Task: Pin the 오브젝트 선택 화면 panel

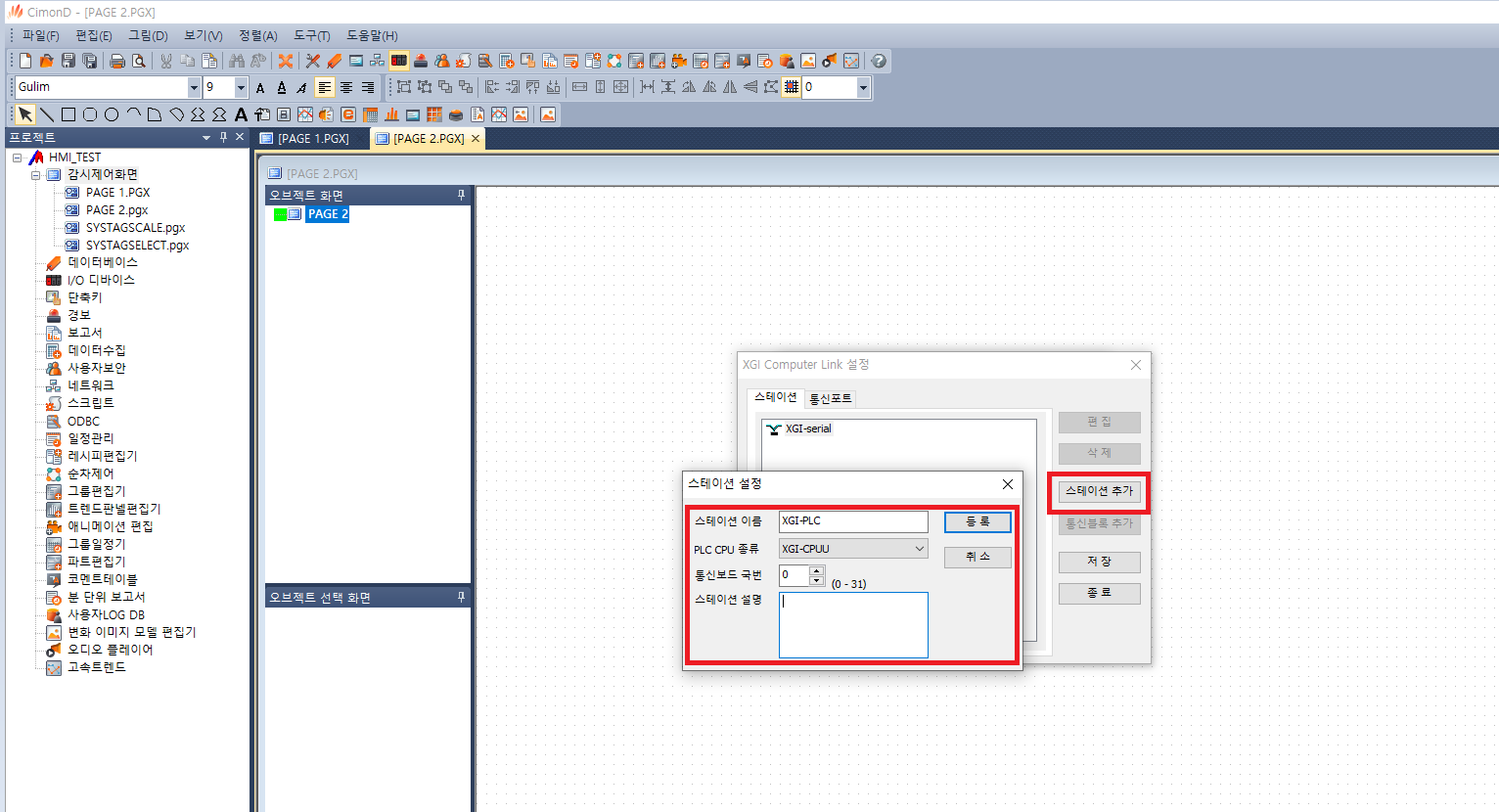Action: point(462,597)
